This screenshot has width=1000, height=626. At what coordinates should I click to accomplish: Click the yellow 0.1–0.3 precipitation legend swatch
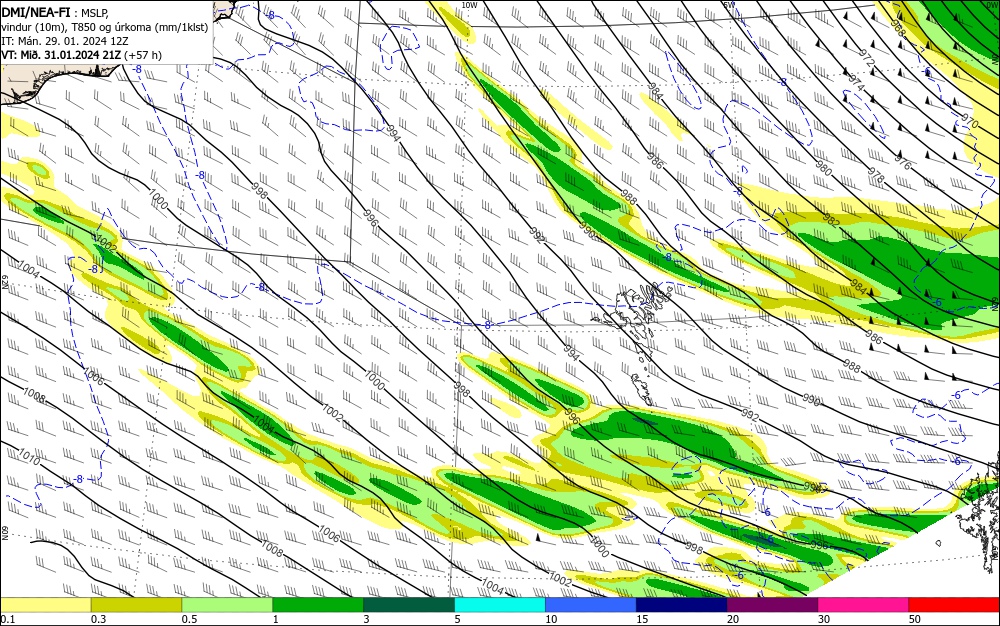[x=46, y=605]
